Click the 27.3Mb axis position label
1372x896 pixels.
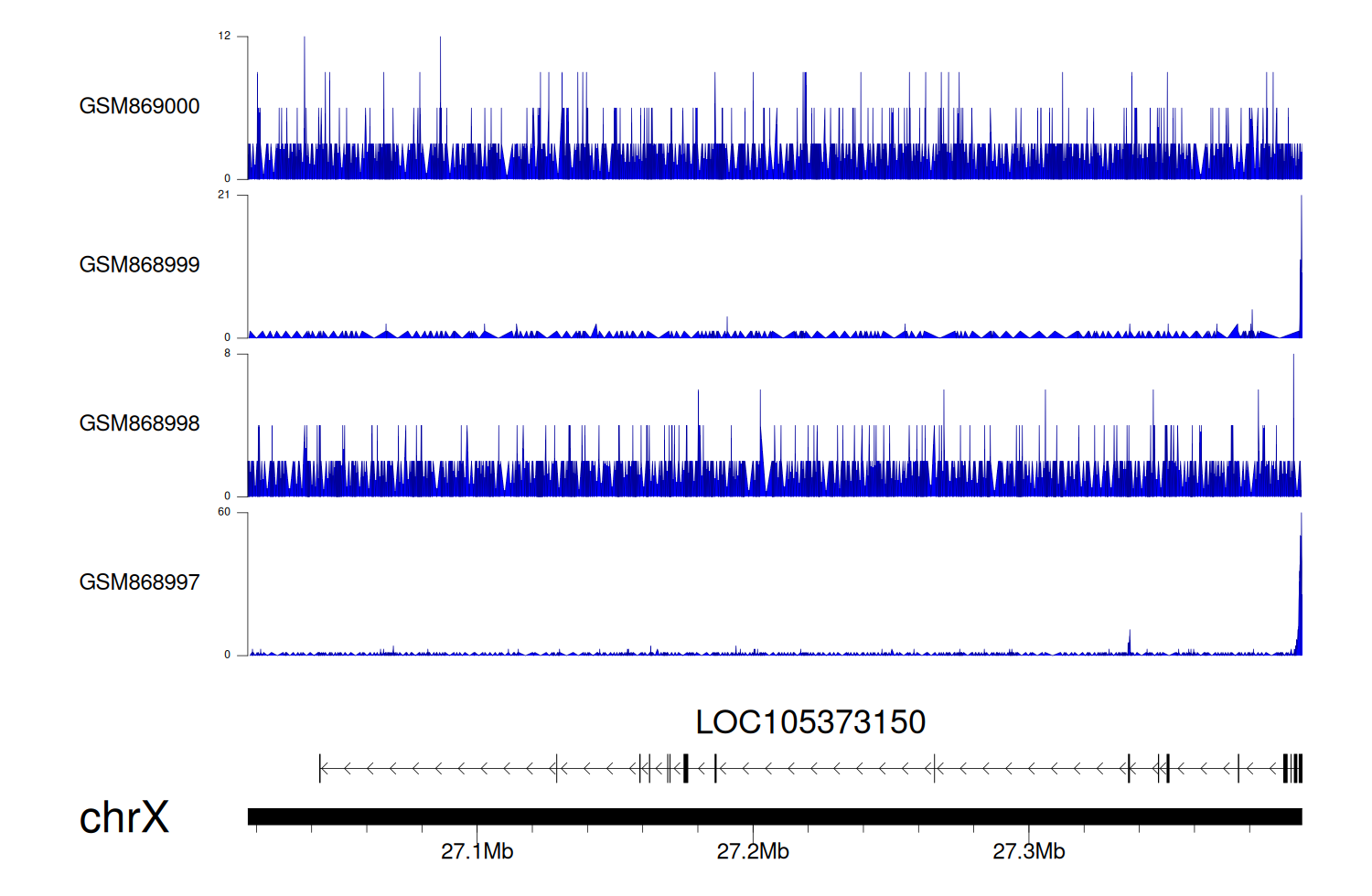1028,851
